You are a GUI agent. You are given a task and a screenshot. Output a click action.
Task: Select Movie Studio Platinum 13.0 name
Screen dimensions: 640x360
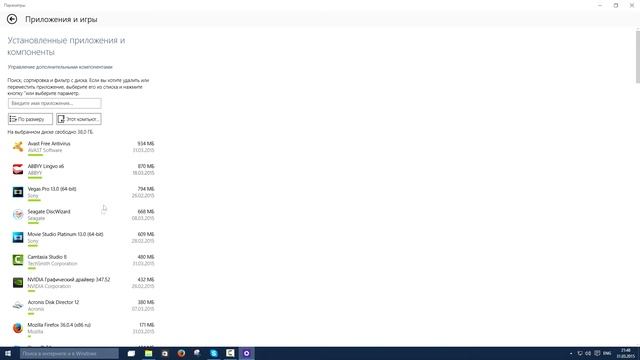65,234
